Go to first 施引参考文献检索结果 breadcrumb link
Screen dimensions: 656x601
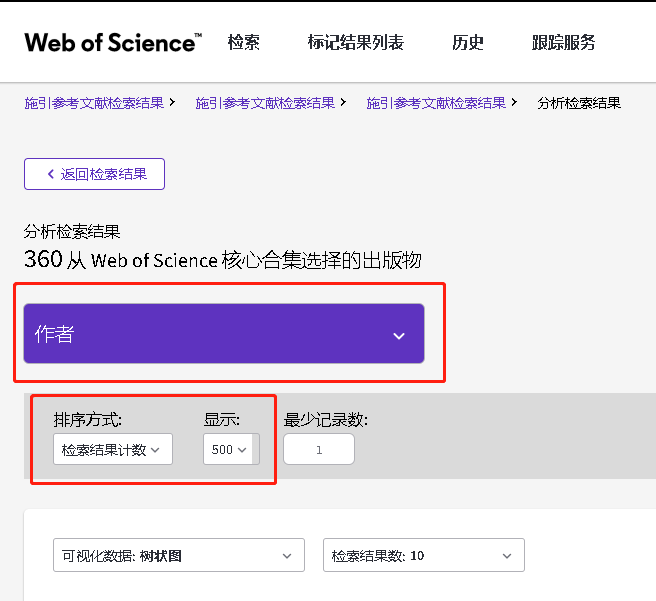(x=94, y=103)
